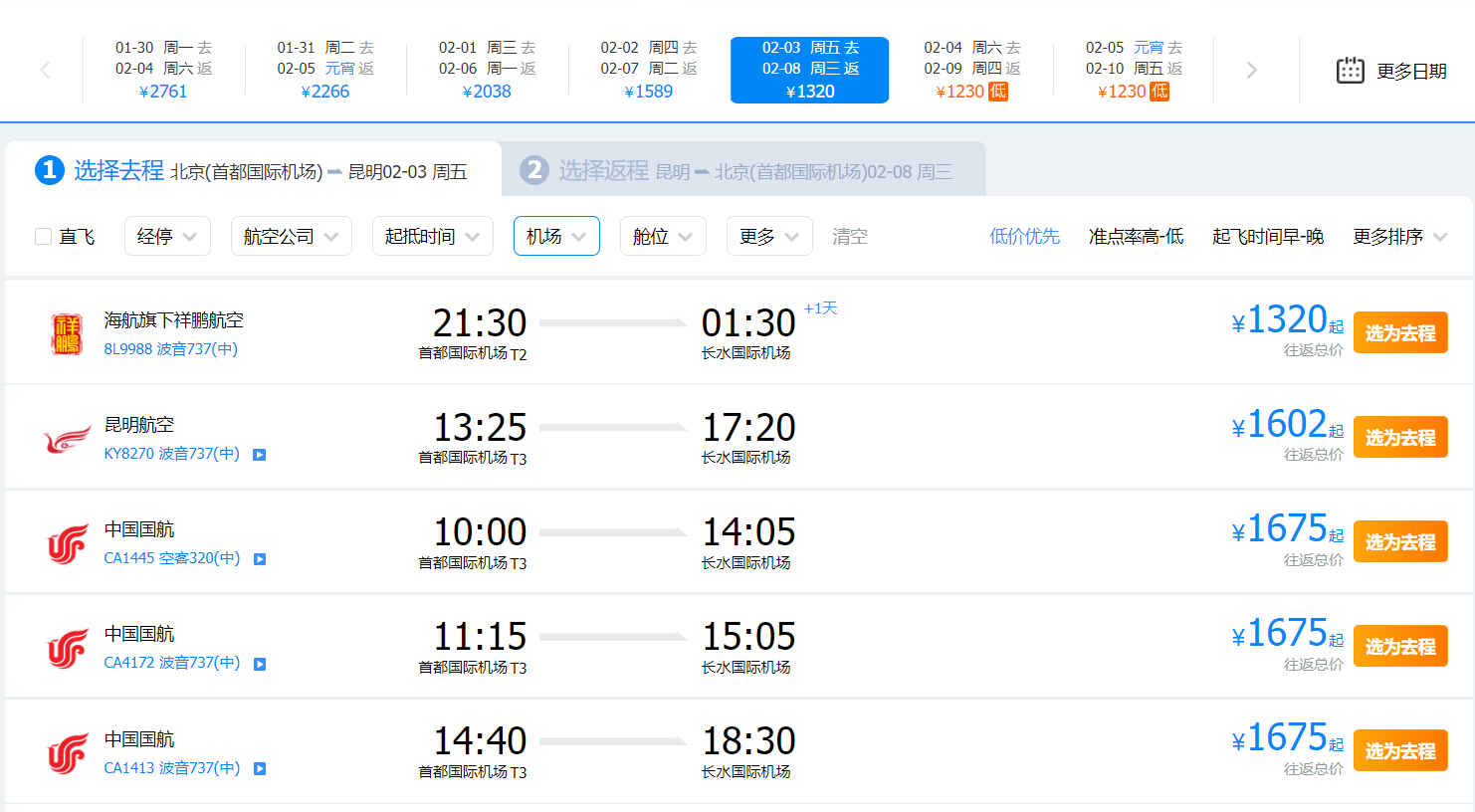Click the blue play icon beside CA4172
1475x812 pixels.
(x=260, y=664)
